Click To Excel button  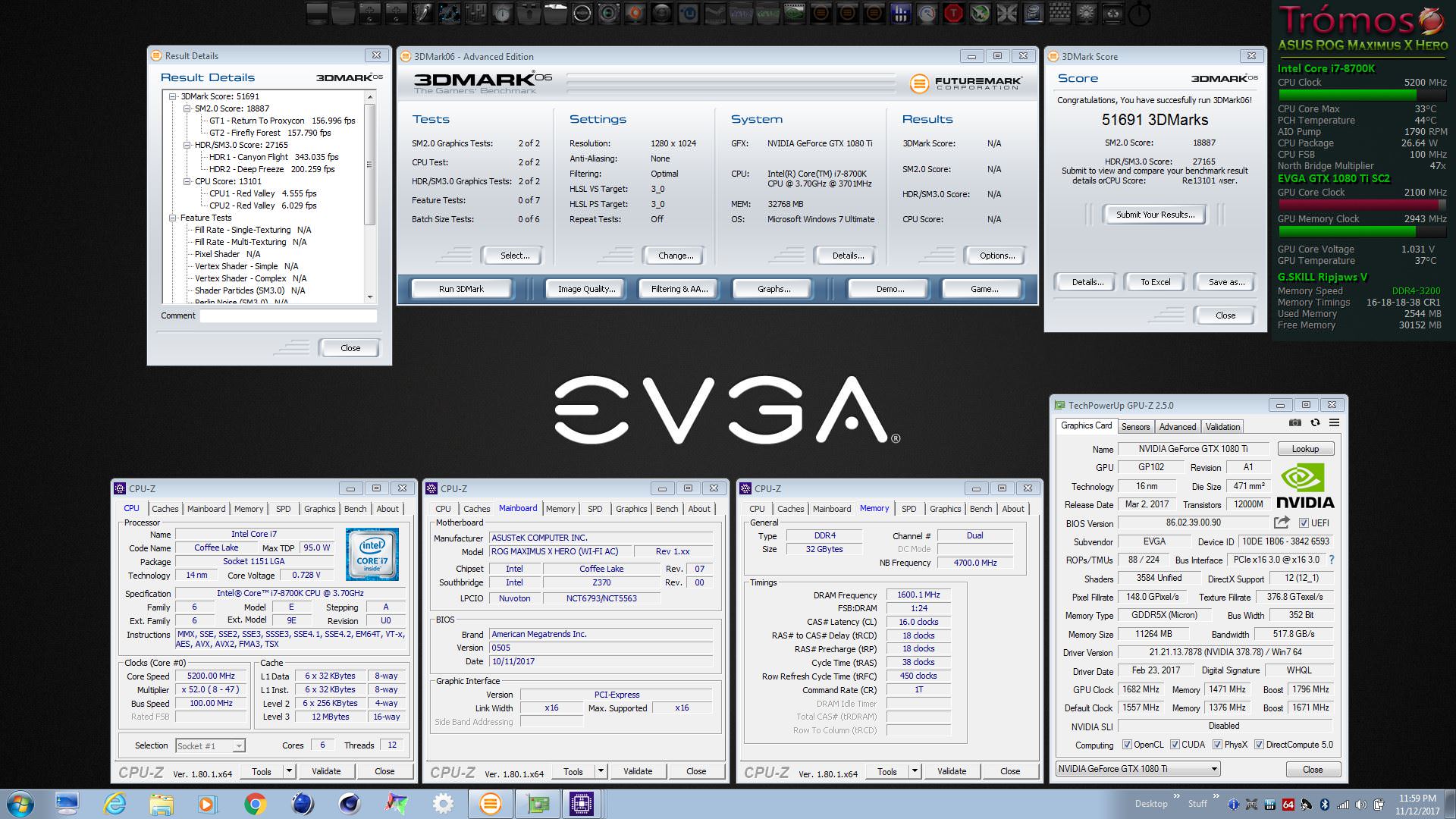click(1155, 282)
